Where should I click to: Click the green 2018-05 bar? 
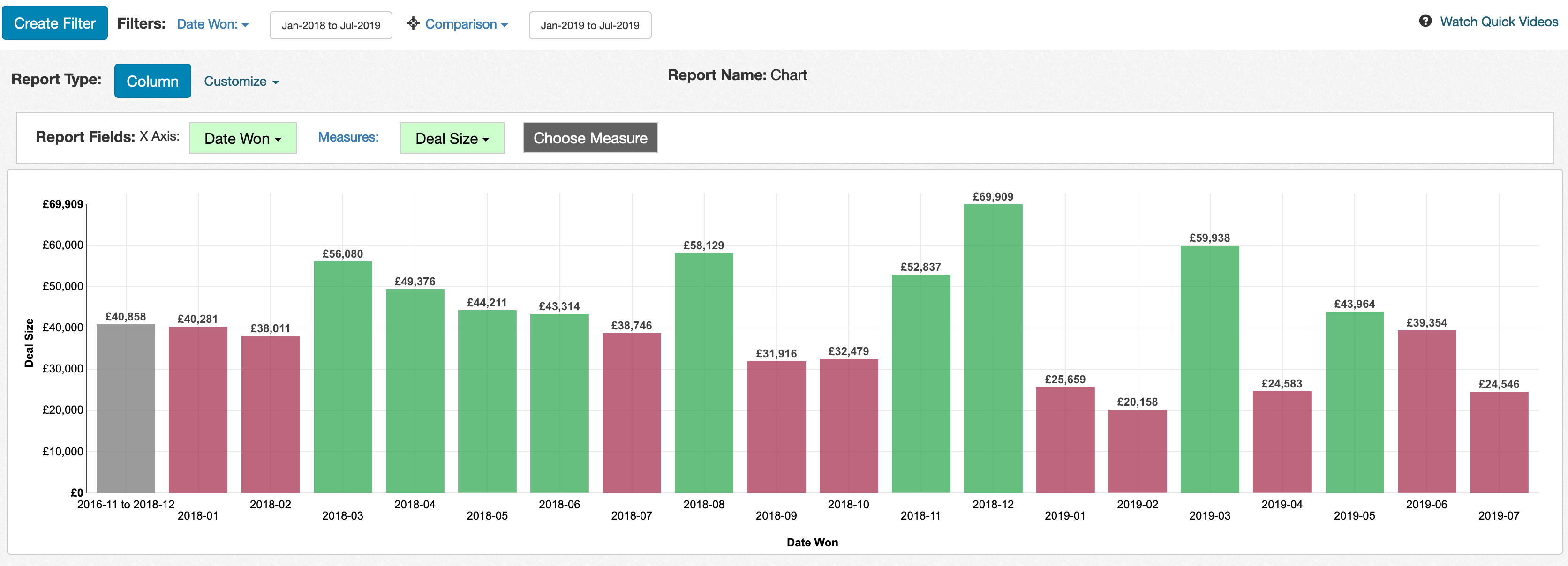point(487,401)
